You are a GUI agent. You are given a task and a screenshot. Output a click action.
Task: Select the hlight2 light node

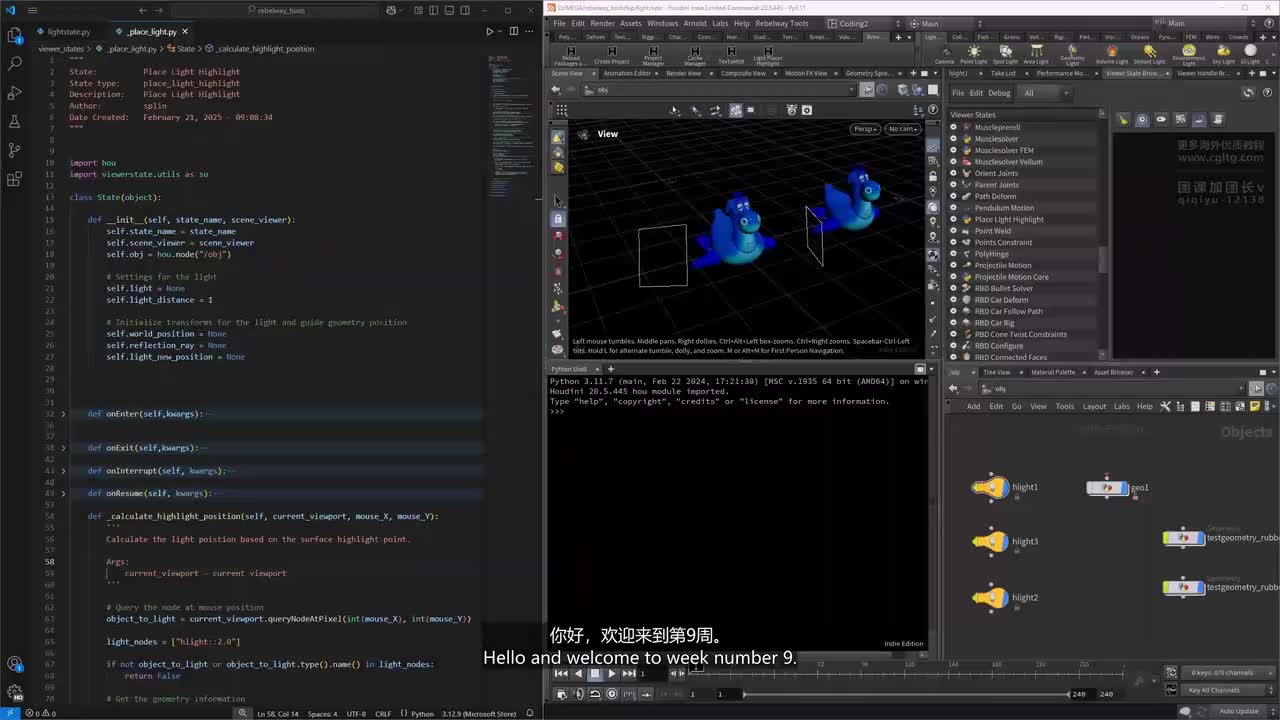pos(991,597)
